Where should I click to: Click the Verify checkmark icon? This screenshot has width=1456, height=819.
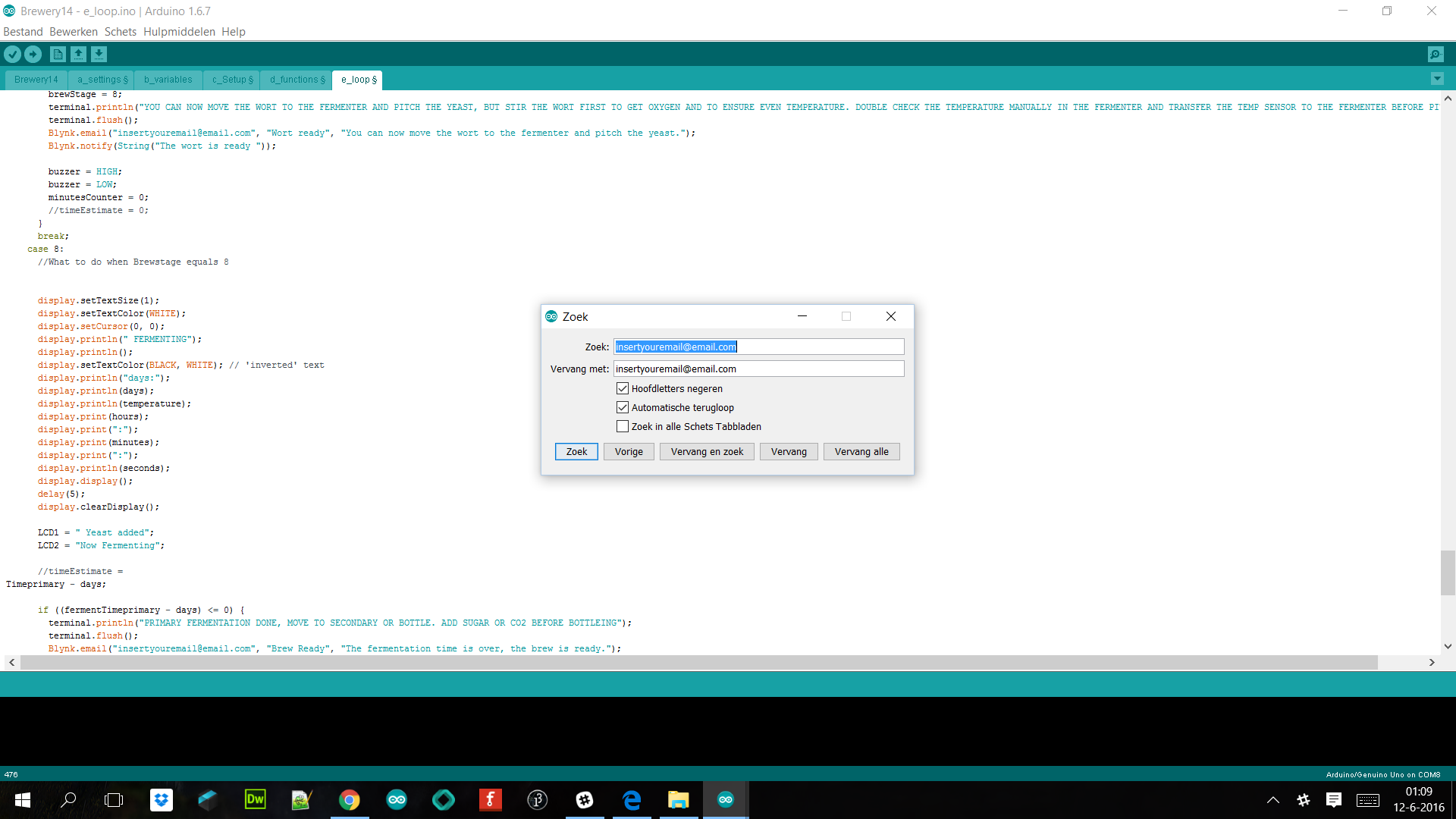point(12,54)
